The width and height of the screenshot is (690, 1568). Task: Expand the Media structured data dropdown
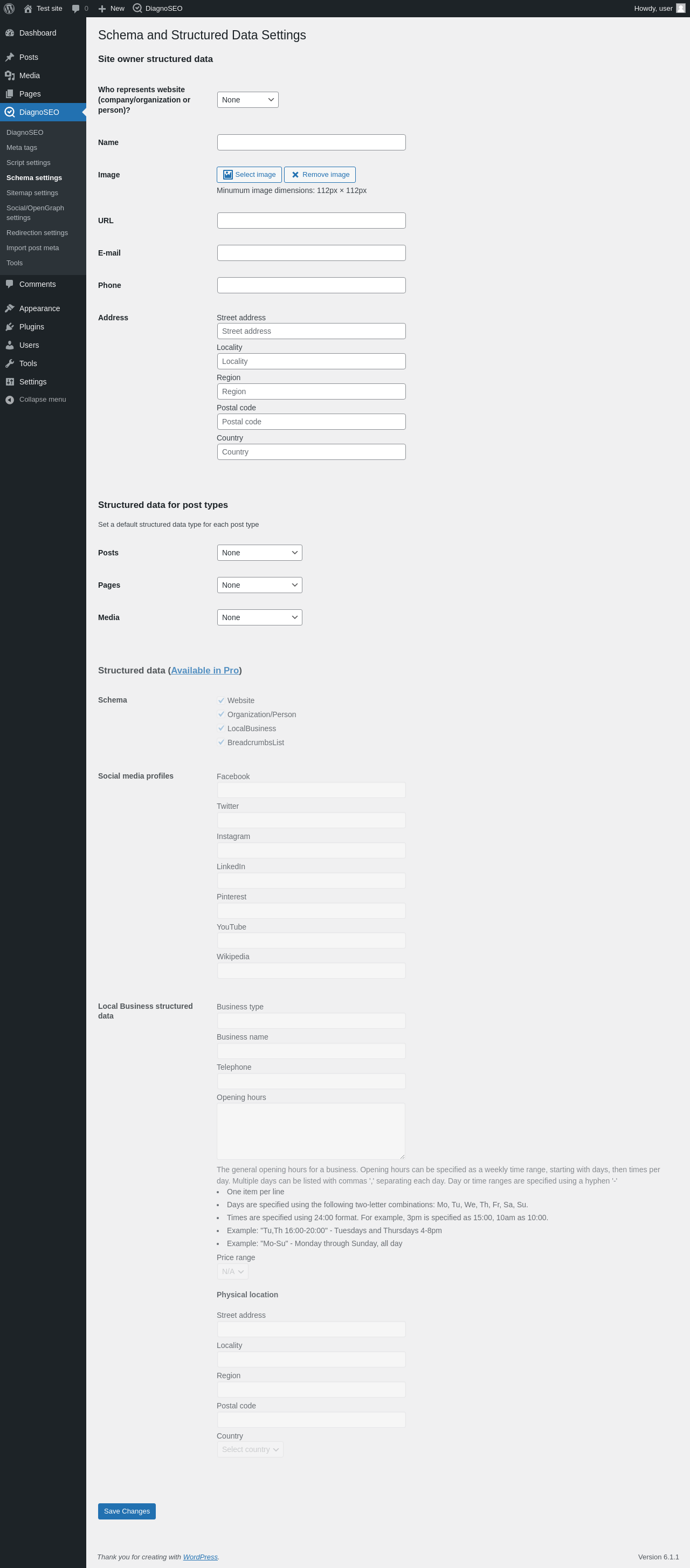click(x=260, y=617)
